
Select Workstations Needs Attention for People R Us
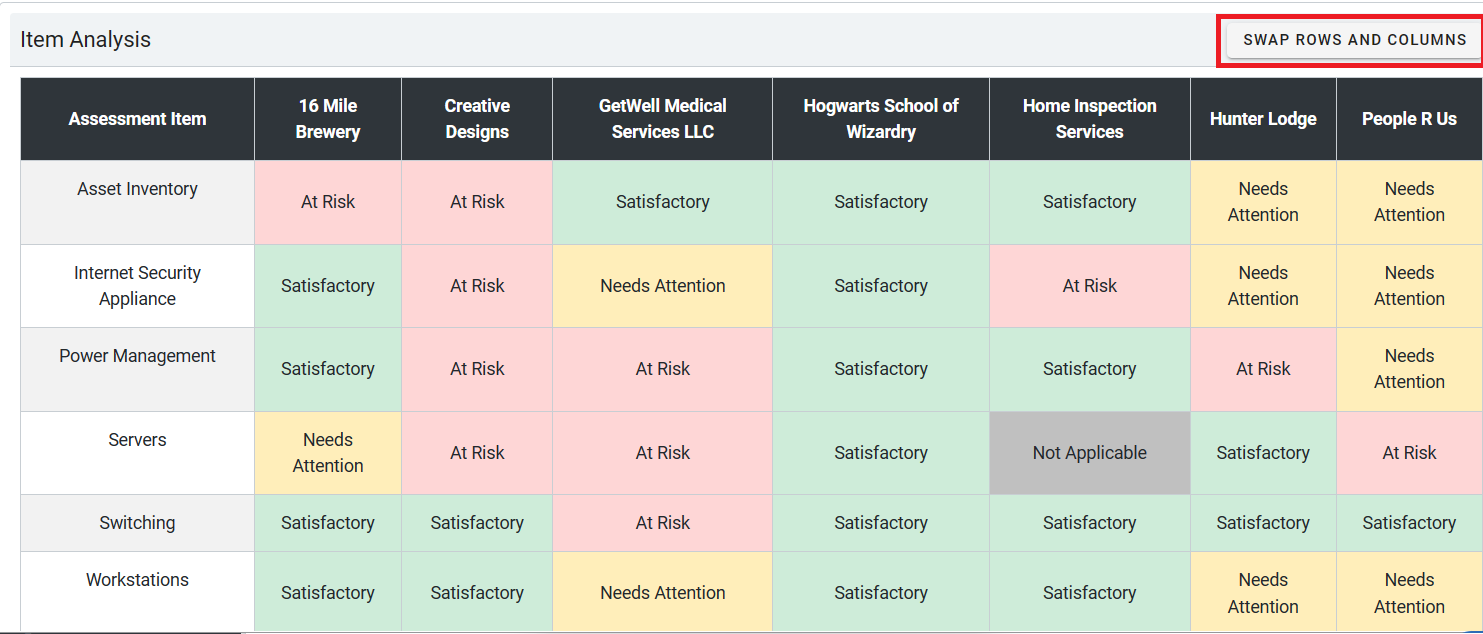(1410, 592)
